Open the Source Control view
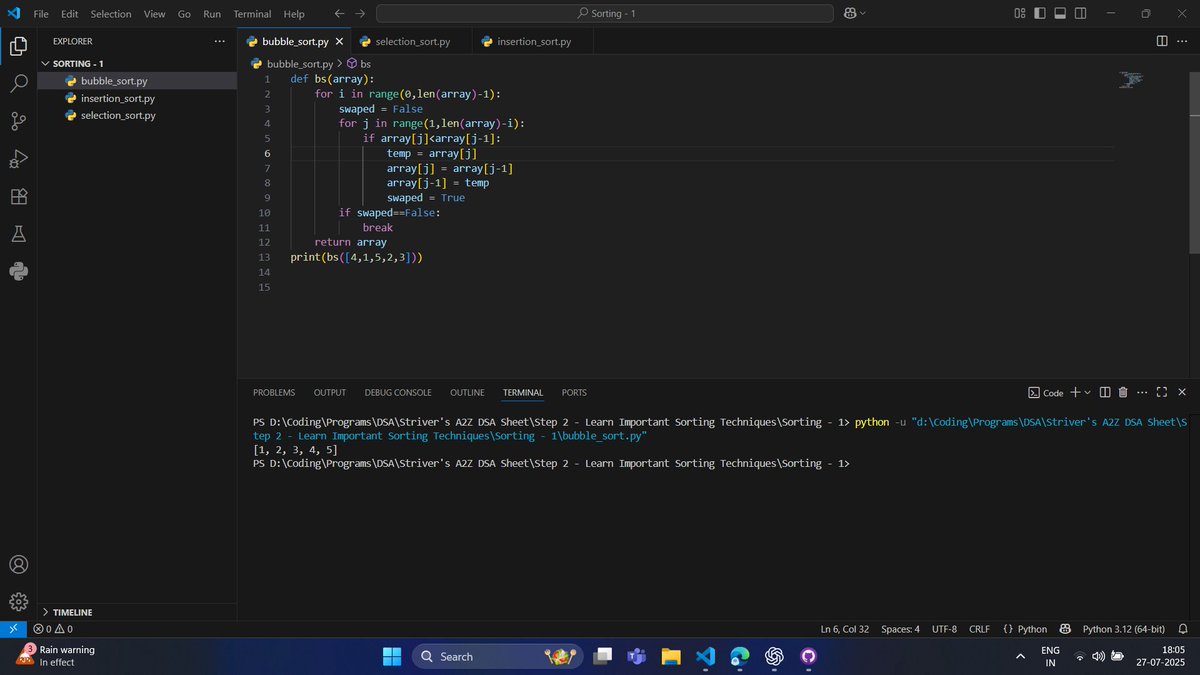1200x675 pixels. (18, 121)
